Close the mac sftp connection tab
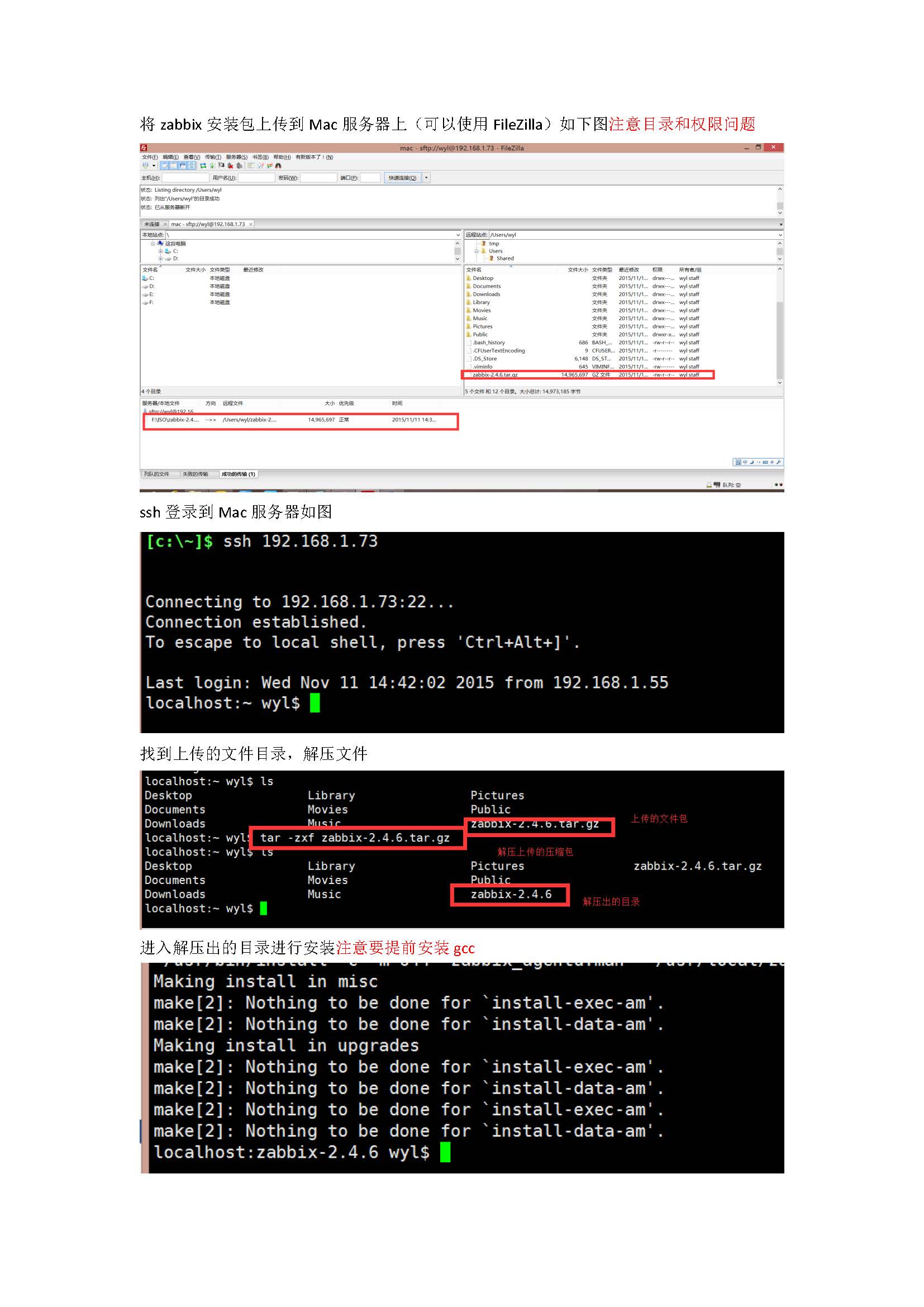 [x=251, y=224]
